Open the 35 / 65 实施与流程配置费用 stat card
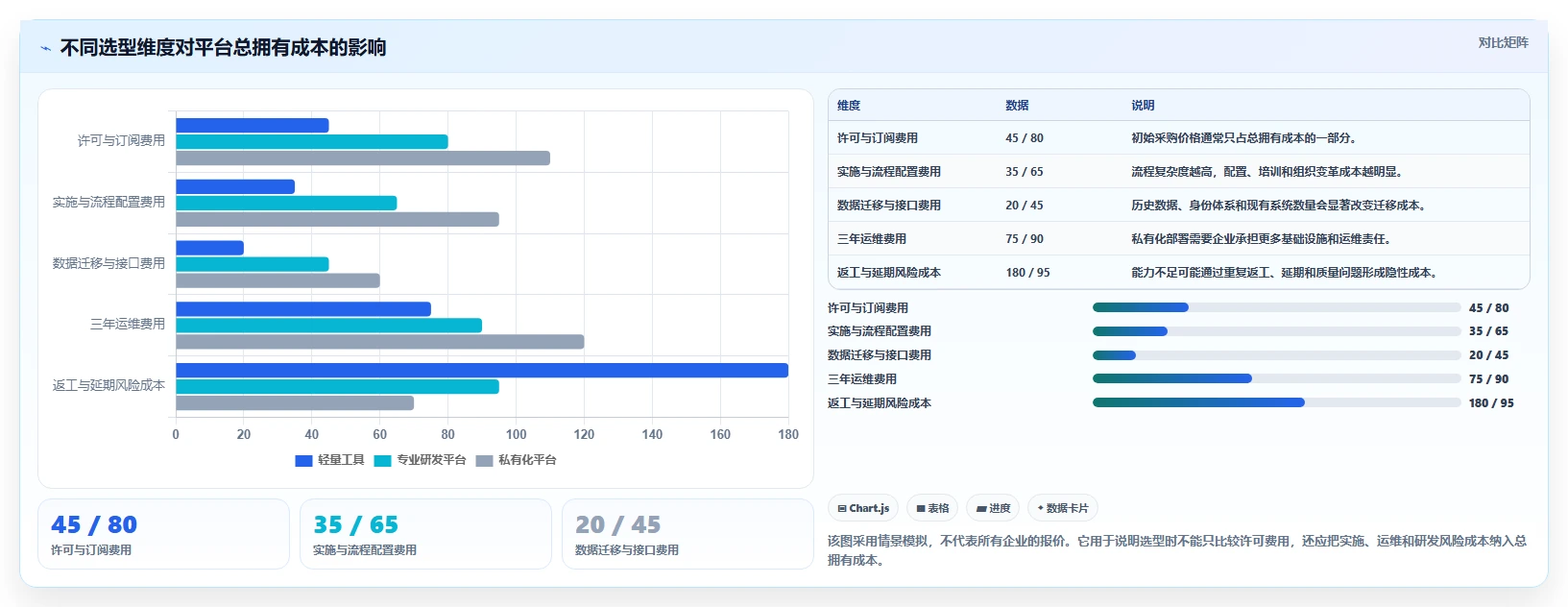Screen dimensions: 1568x607 425,534
